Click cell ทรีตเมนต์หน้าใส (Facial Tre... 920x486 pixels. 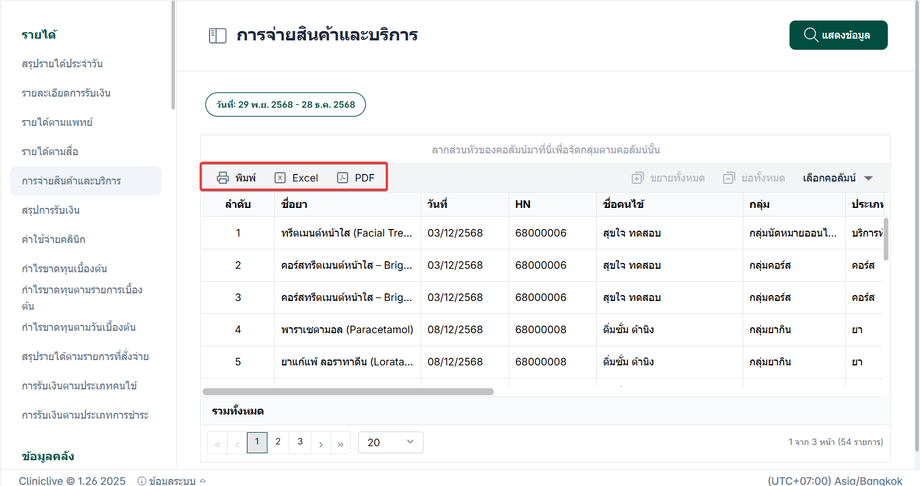347,233
